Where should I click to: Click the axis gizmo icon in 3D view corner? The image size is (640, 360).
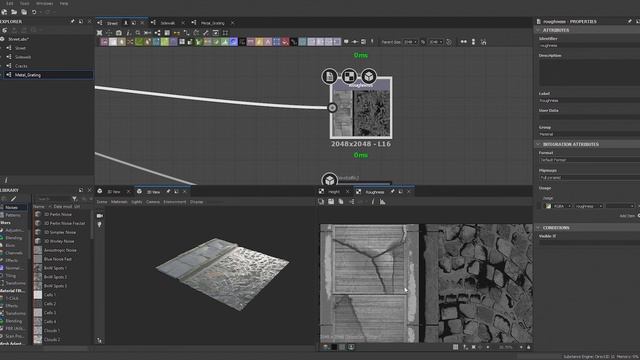pyautogui.click(x=100, y=340)
